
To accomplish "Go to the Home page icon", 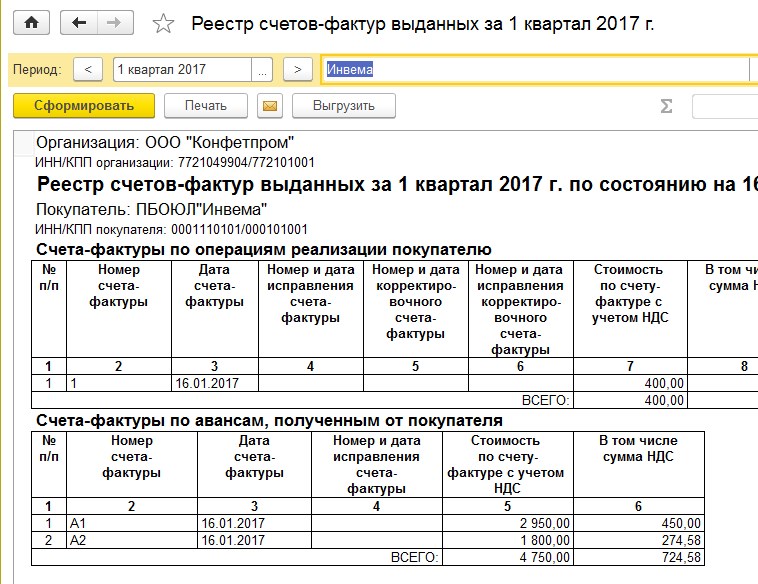I will 31,23.
